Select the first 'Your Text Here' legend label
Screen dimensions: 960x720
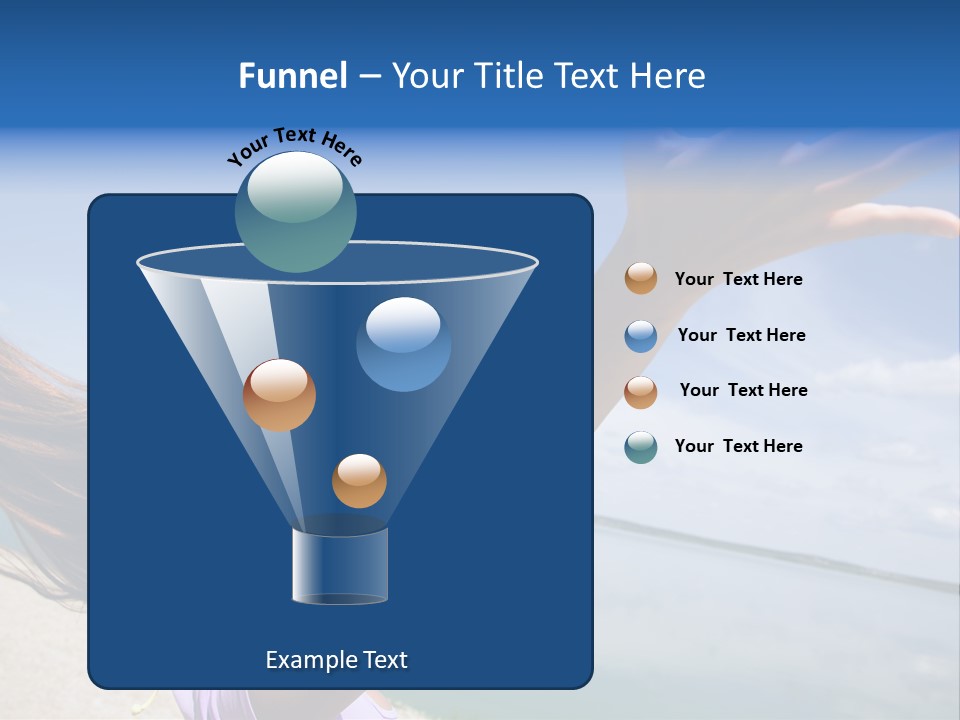(x=738, y=279)
